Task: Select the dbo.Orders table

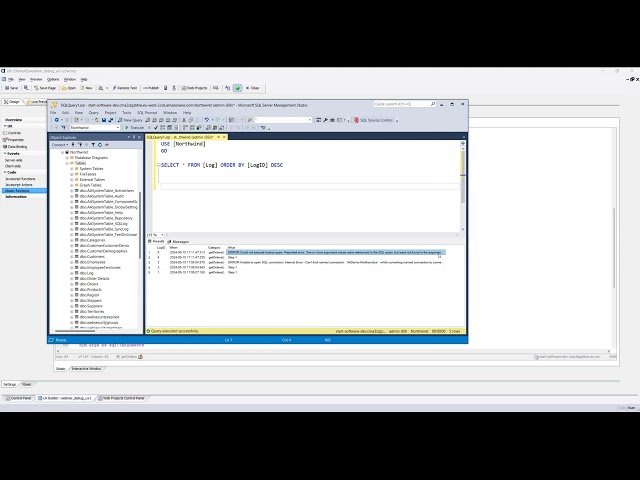Action: point(89,284)
